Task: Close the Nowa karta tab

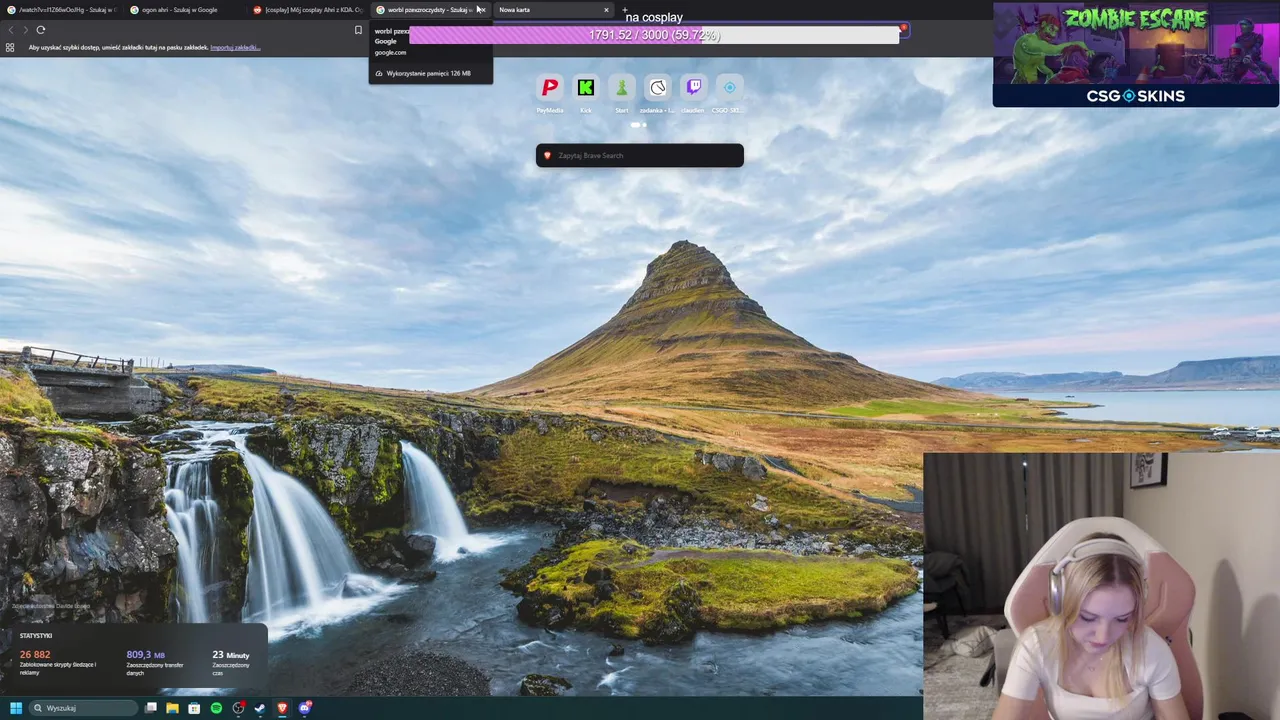Action: point(606,10)
